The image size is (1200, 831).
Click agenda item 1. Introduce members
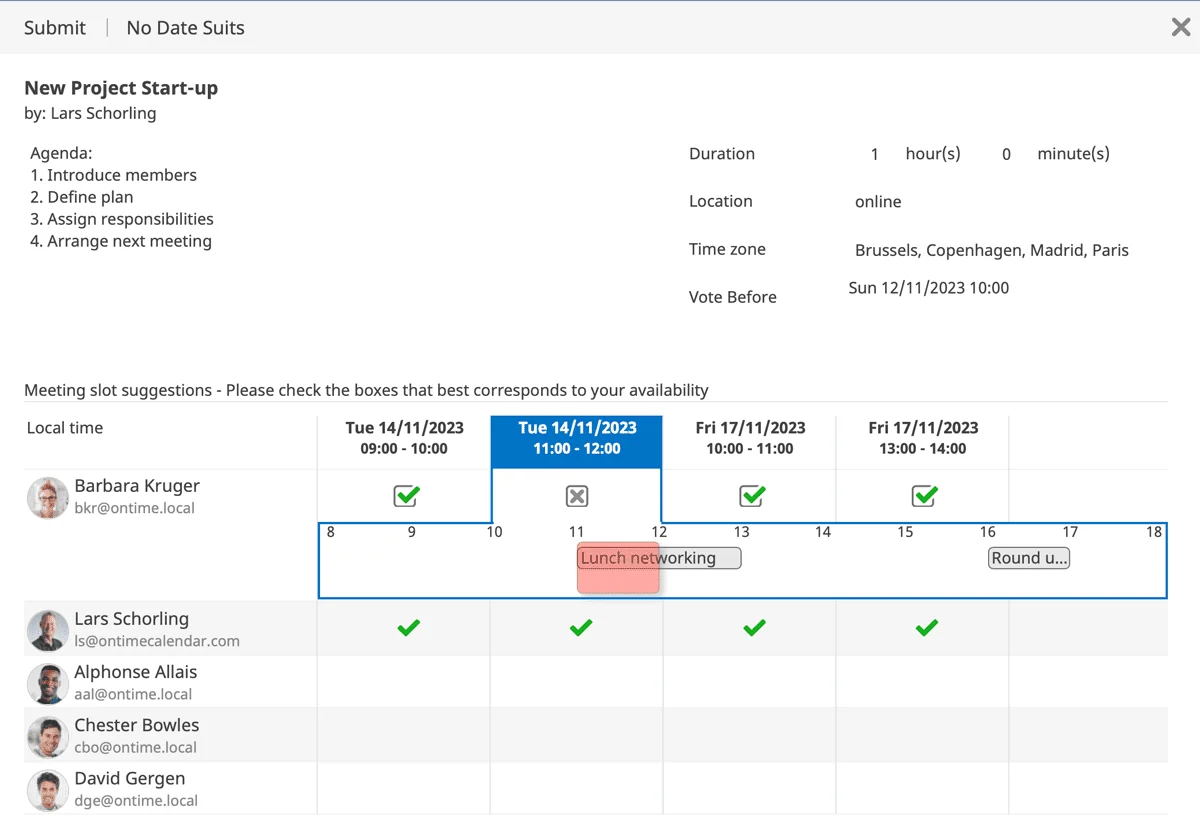click(114, 175)
